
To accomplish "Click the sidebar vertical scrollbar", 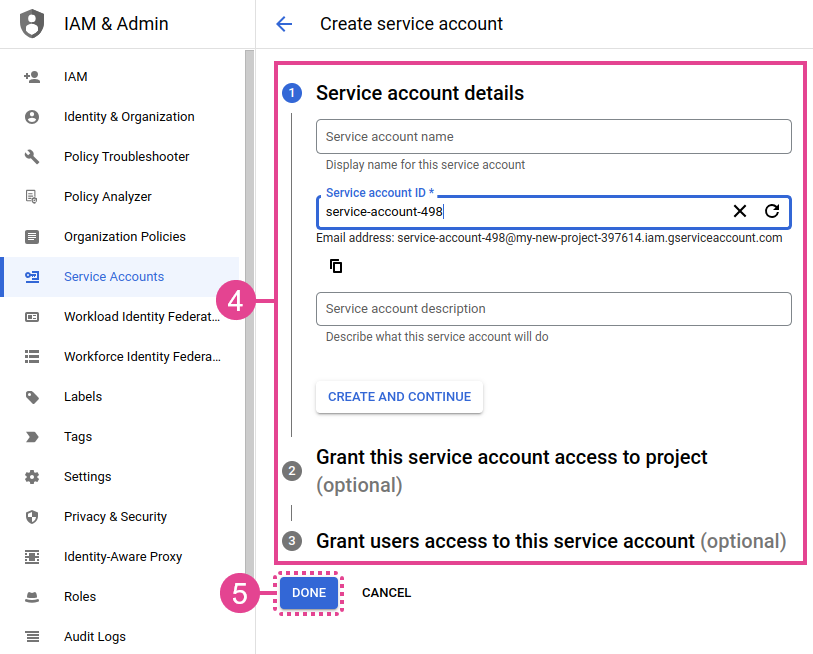I will tap(249, 311).
